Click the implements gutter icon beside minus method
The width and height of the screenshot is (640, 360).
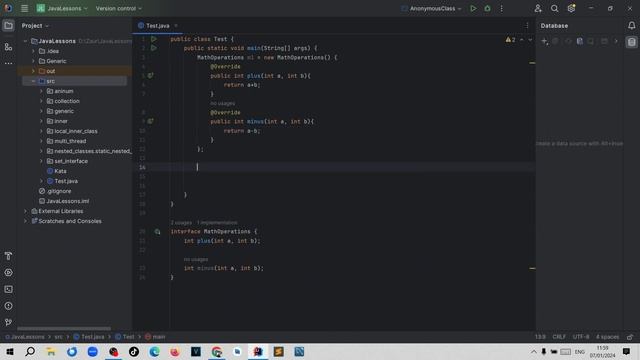(151, 121)
